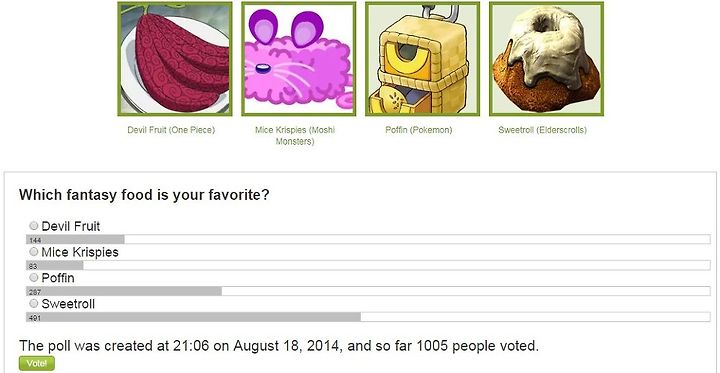
Task: Click the Poffin (Pokemon) caption link
Action: point(419,130)
